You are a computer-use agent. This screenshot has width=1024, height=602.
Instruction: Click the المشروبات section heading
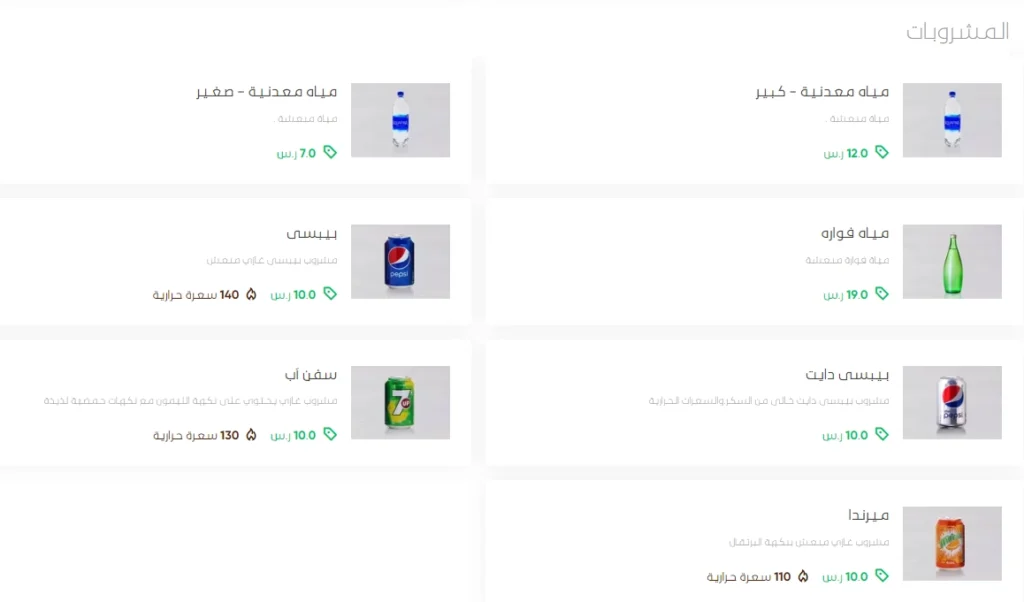tap(957, 31)
